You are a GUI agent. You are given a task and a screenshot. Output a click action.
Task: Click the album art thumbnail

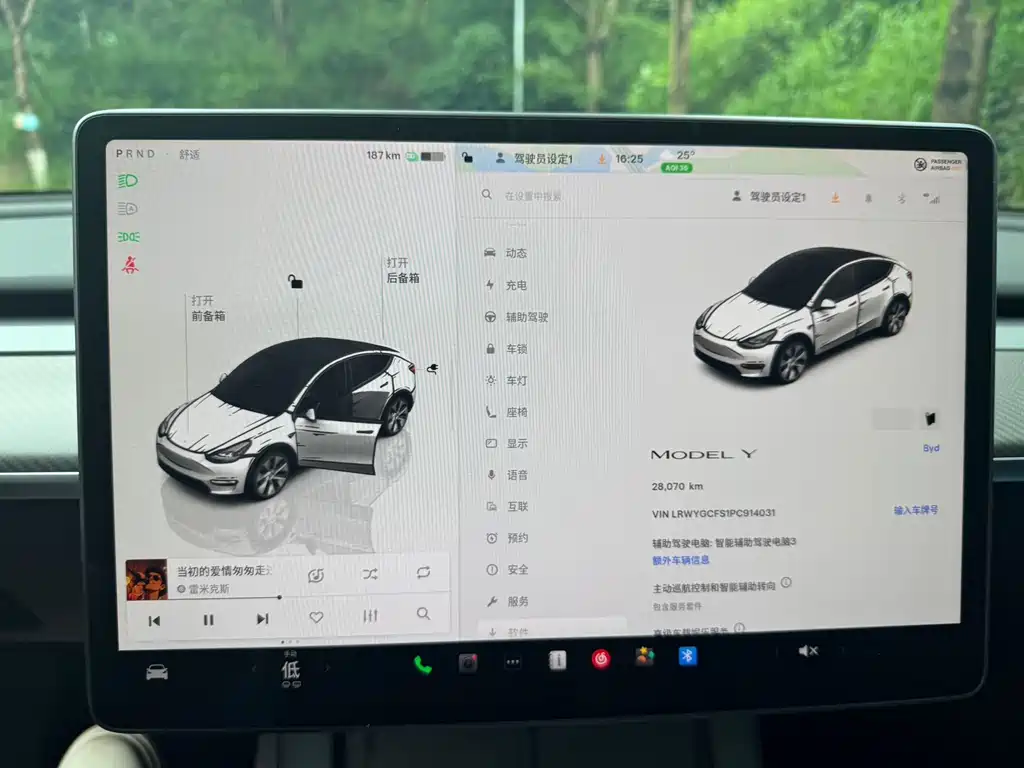pos(146,579)
